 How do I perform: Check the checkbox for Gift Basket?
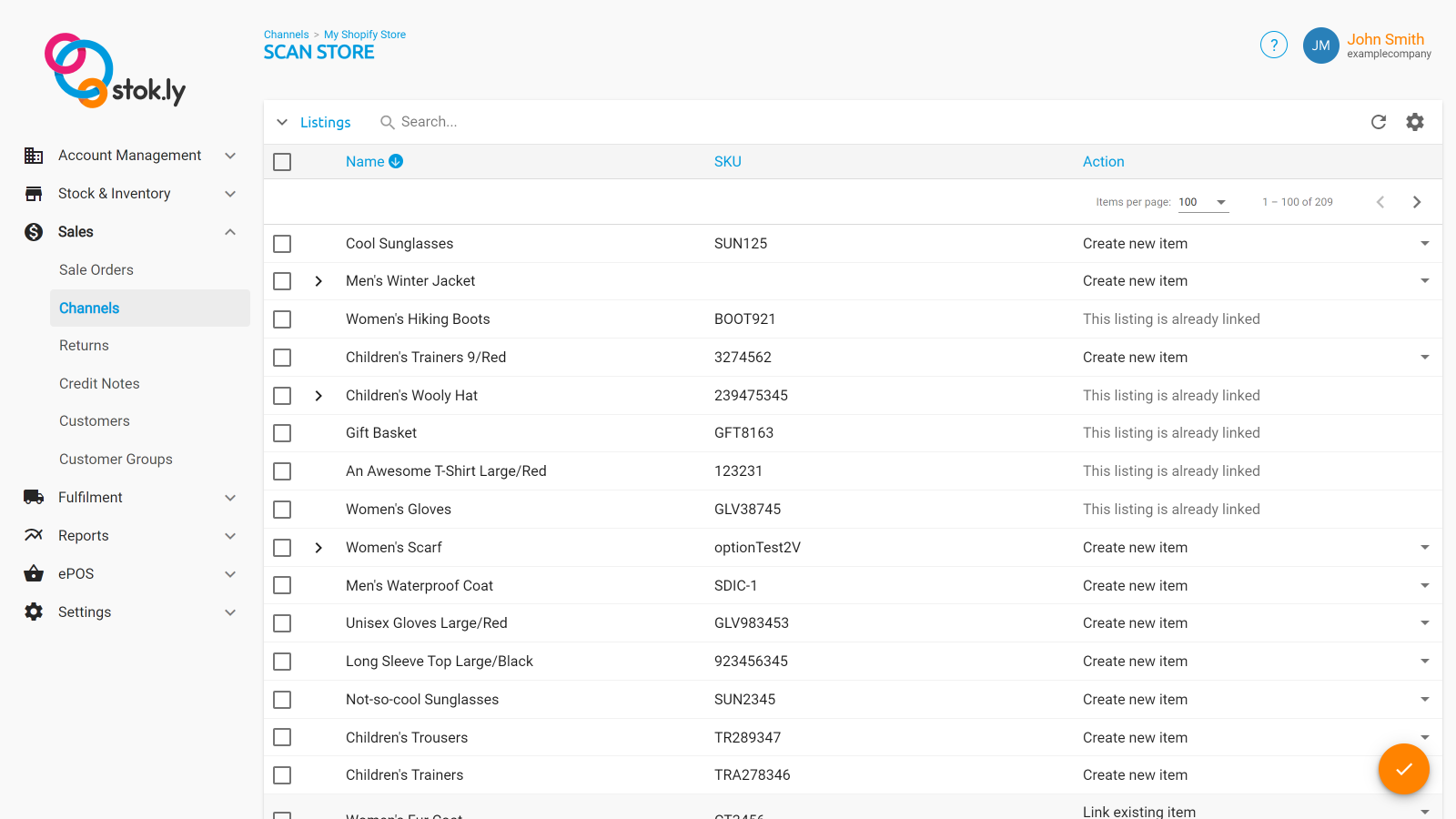pos(281,433)
